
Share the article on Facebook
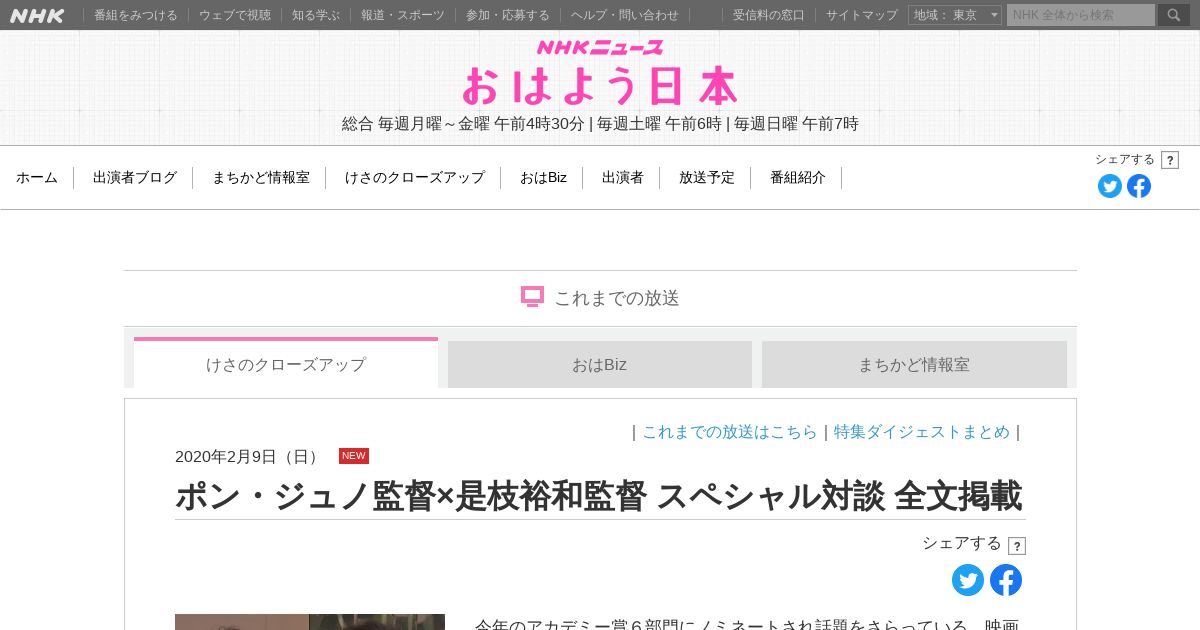click(x=1006, y=580)
